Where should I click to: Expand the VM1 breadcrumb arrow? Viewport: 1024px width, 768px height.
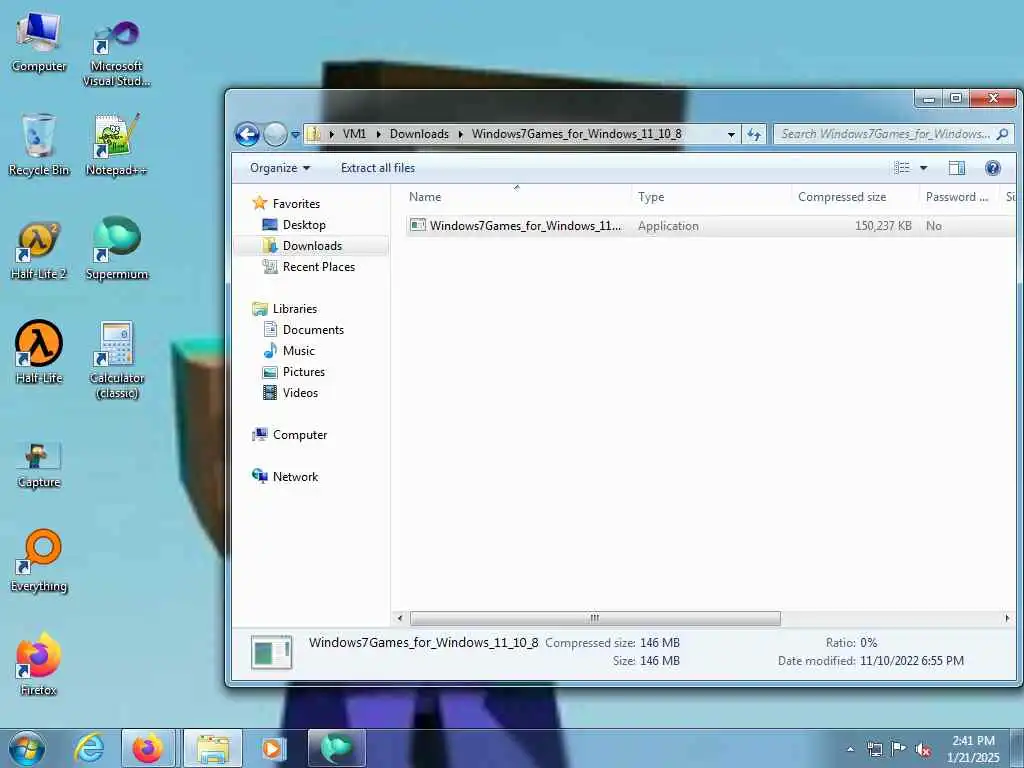tap(378, 134)
